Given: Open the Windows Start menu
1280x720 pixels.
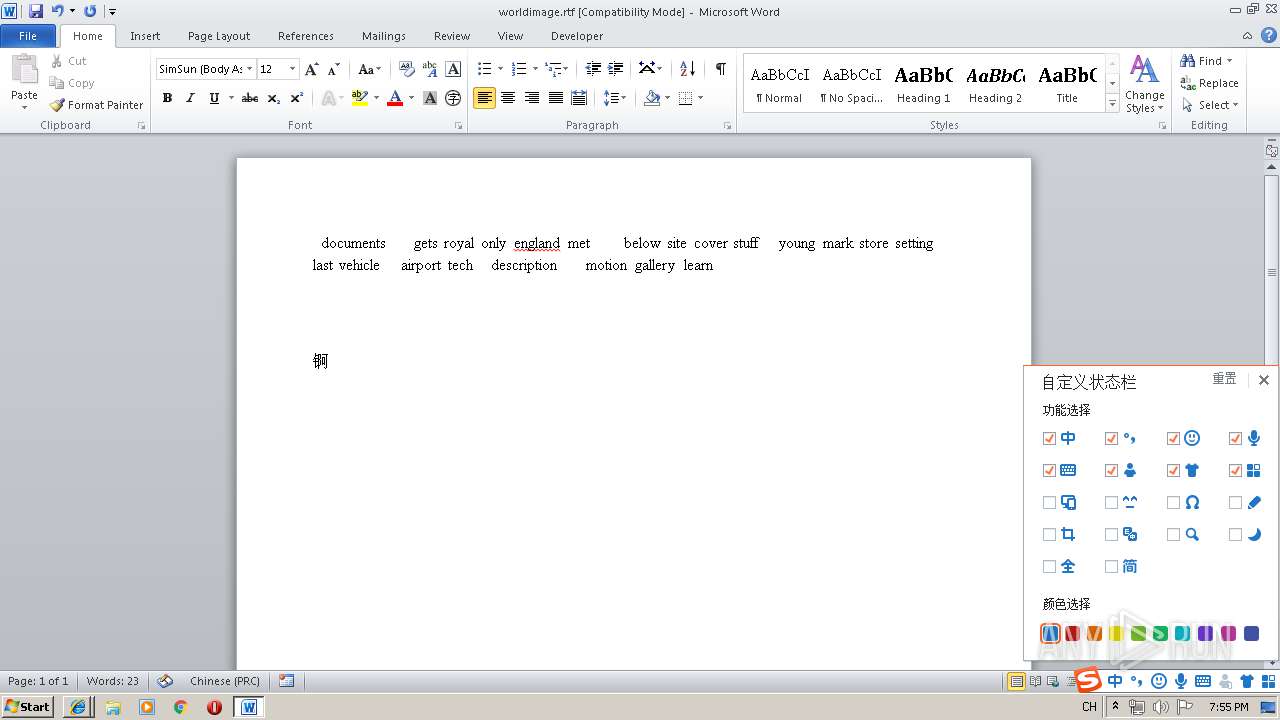Looking at the screenshot, I should click(x=27, y=706).
